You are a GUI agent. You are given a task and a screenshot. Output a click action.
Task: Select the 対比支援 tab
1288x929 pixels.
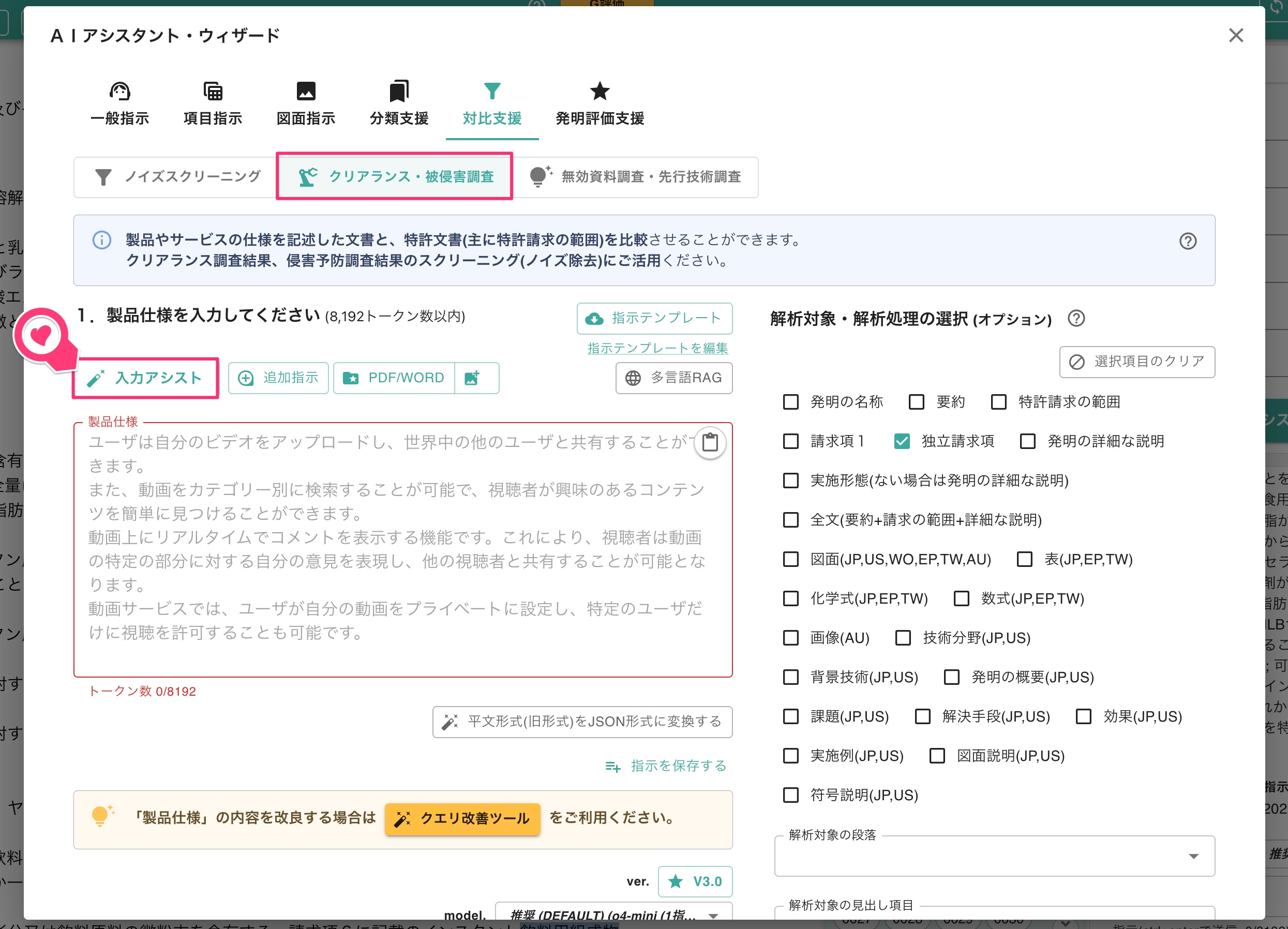492,104
